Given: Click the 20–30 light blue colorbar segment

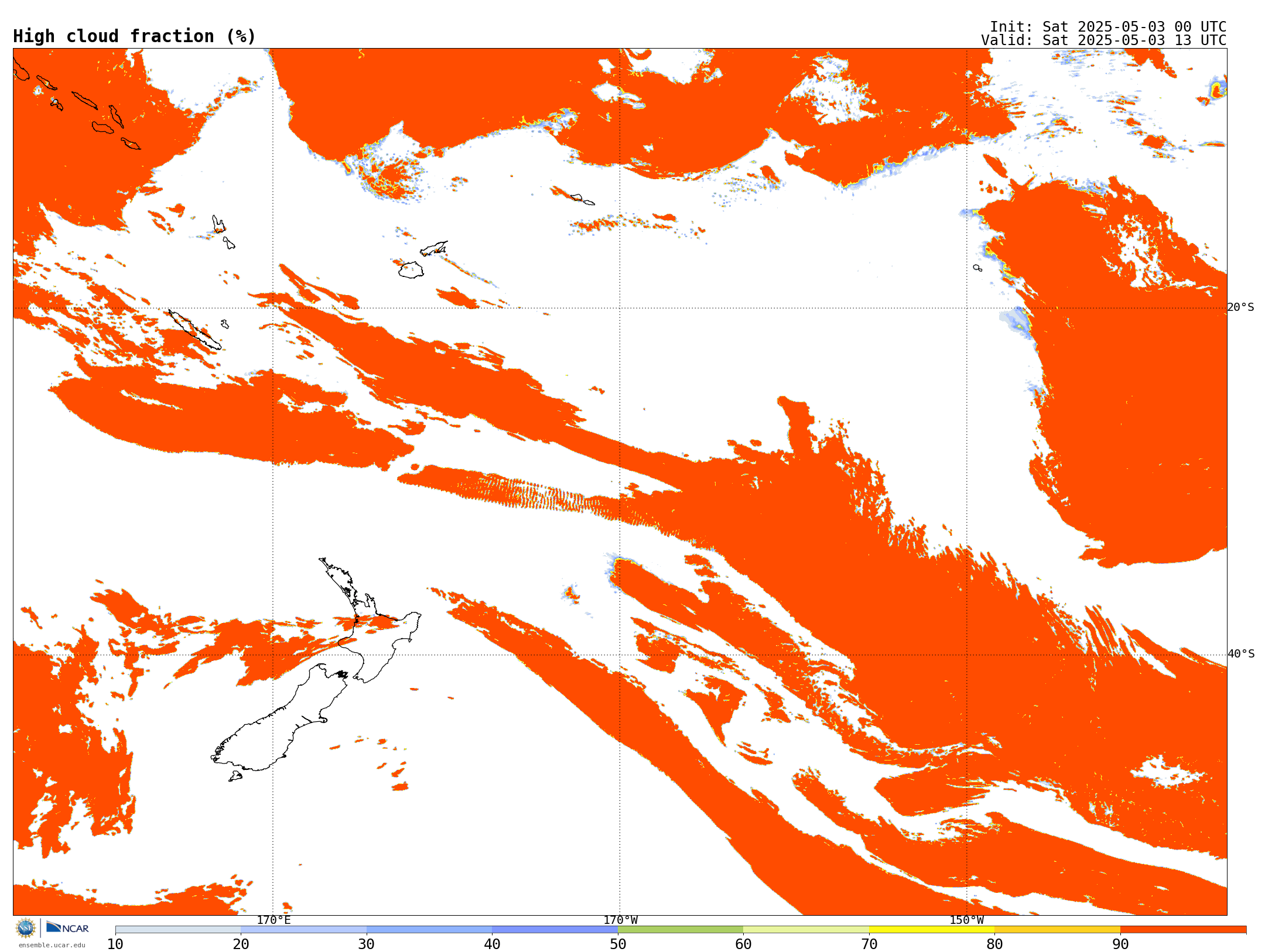Looking at the screenshot, I should (304, 929).
